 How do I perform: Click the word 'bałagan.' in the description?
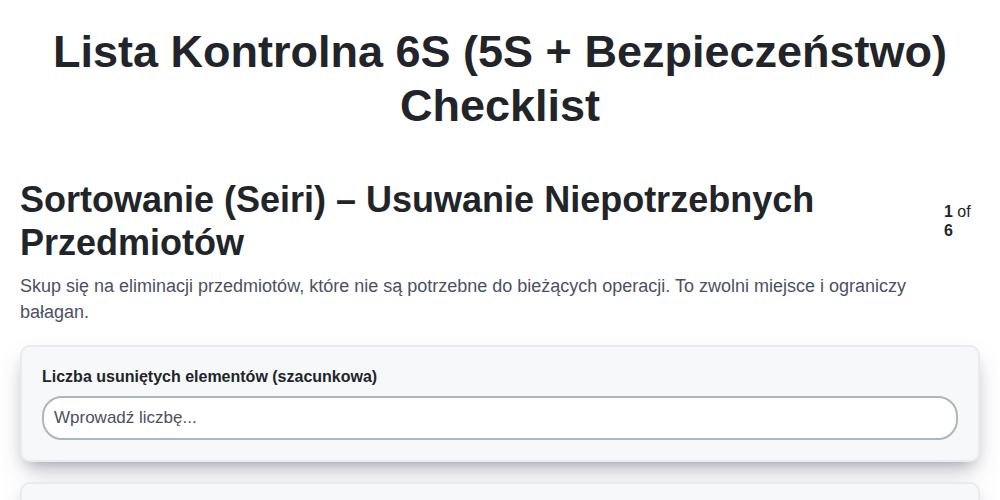(x=54, y=312)
